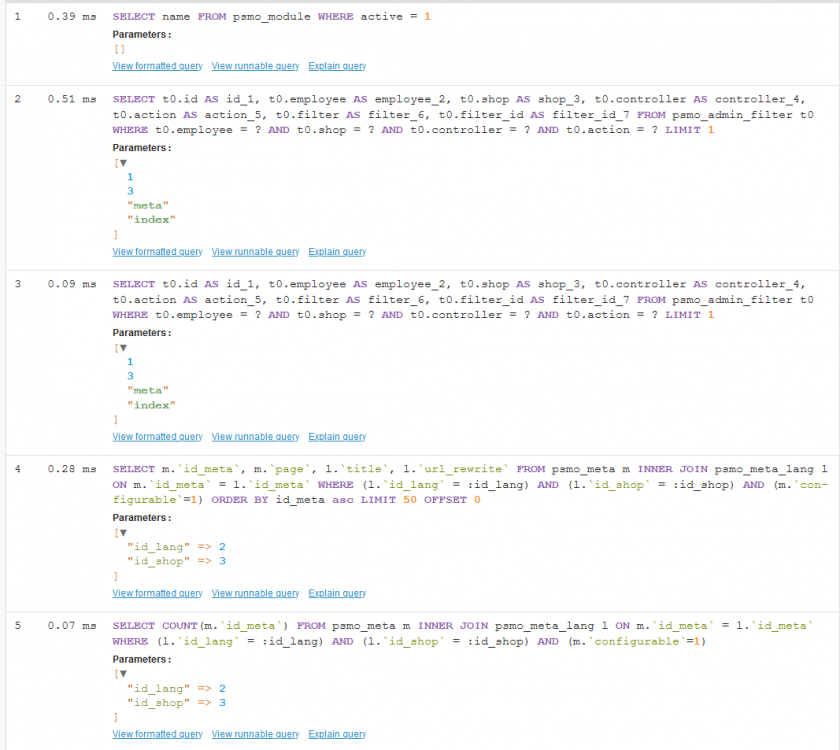This screenshot has width=840, height=750.
Task: Collapse the Parameters expander of query 3
Action: (x=121, y=347)
